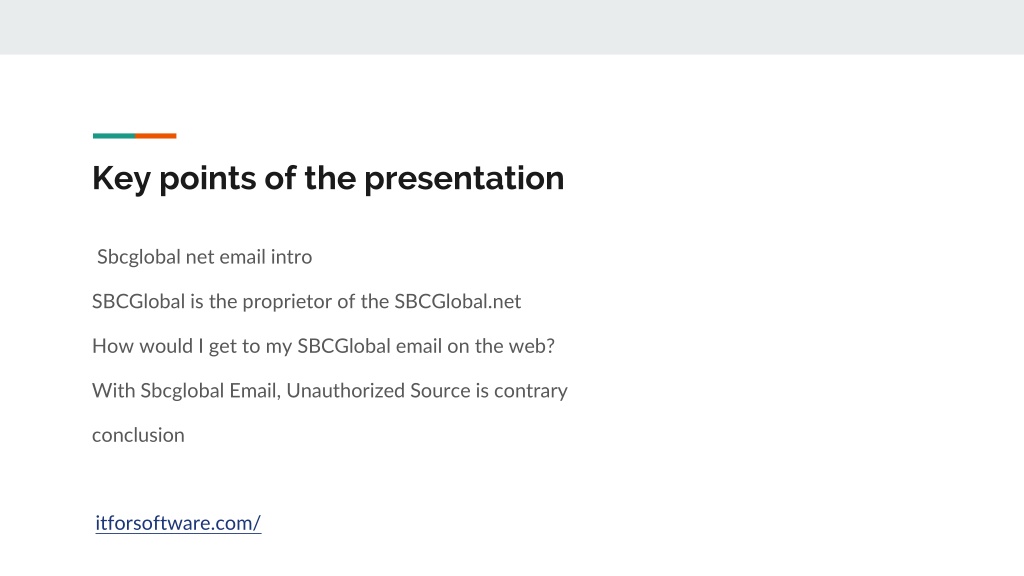Click the teal segment of accent bar

pos(114,136)
